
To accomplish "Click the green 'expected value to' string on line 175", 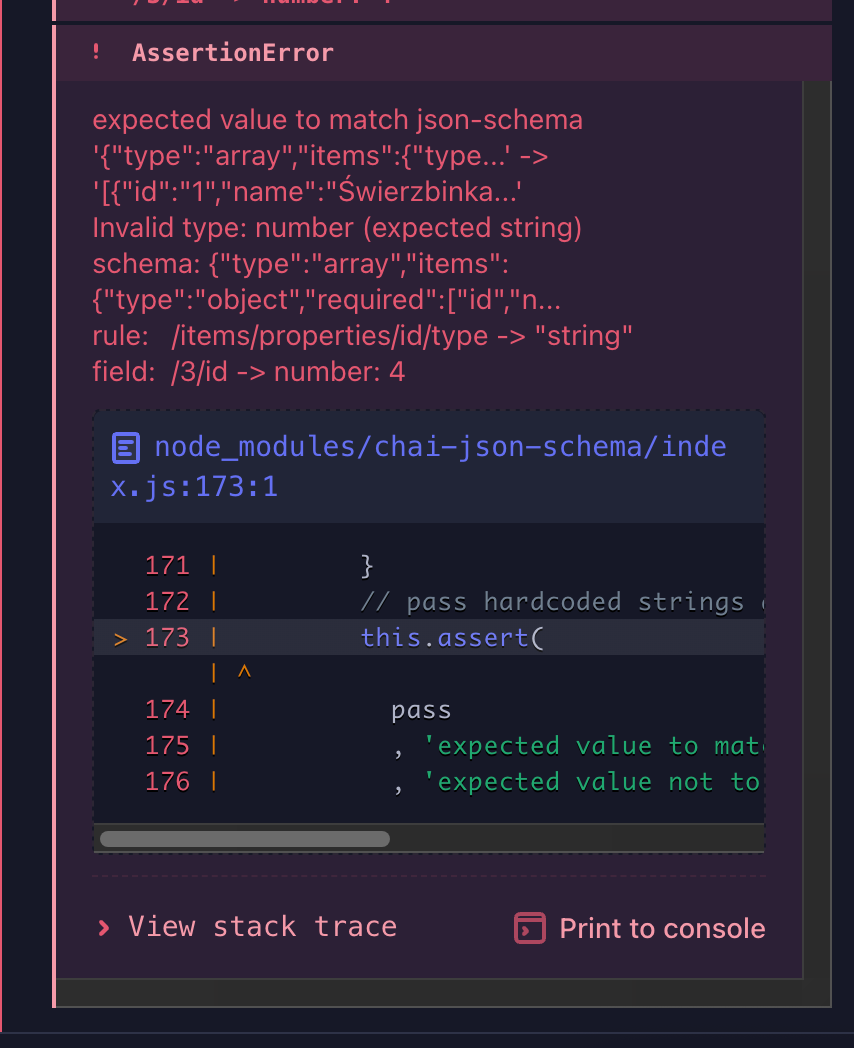I will (590, 746).
